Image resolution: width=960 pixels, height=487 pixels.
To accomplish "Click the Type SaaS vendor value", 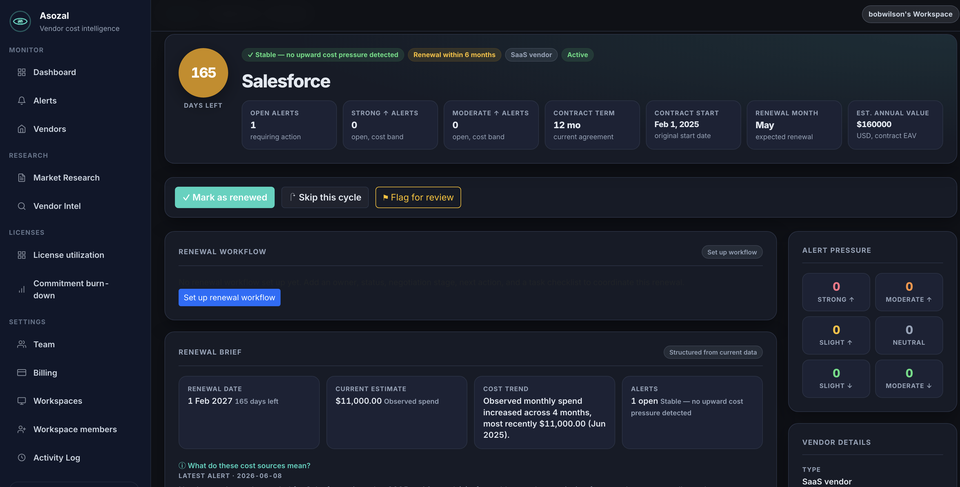I will point(827,481).
